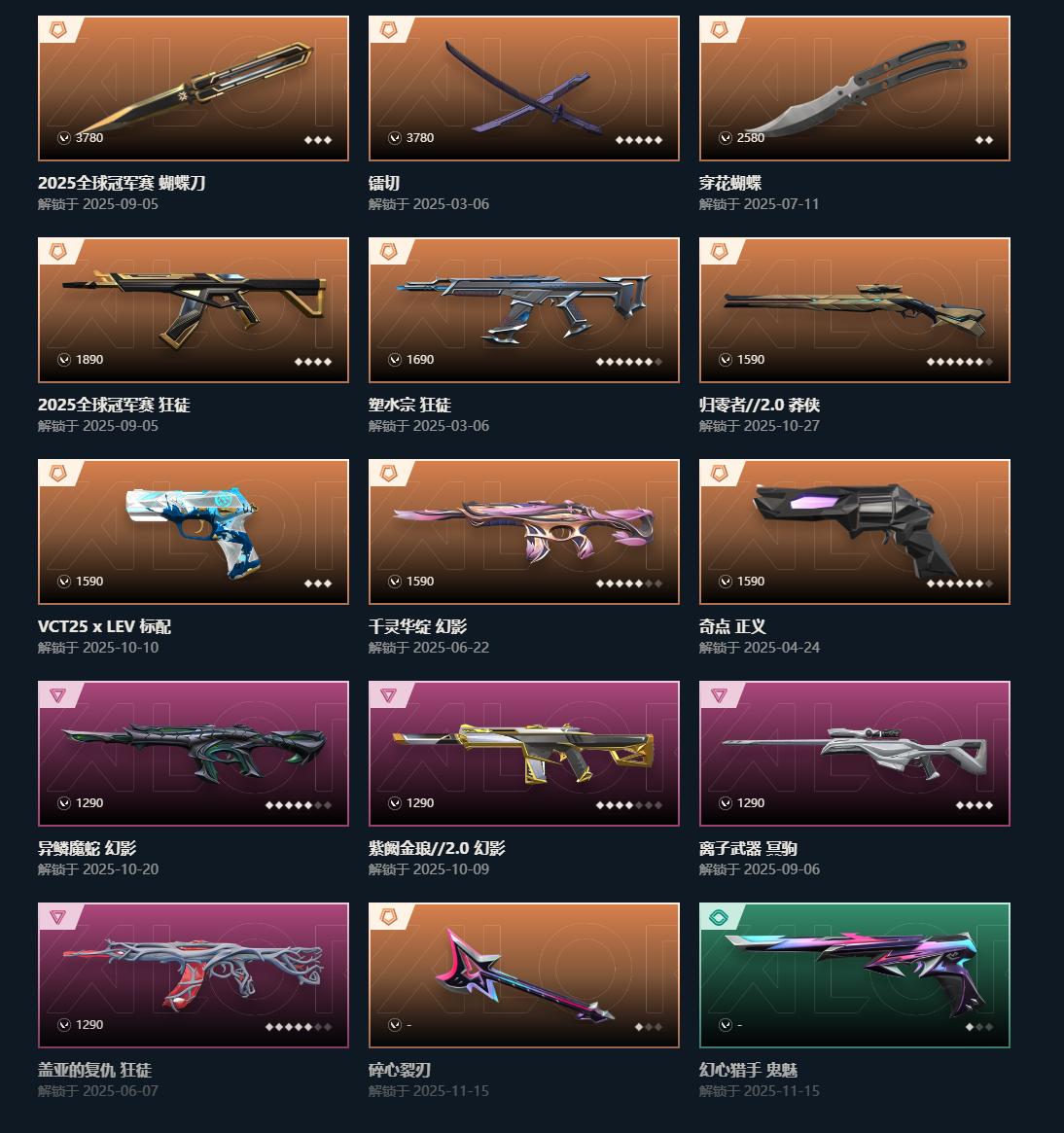
Task: Click the VP currency icon on 奇点 正义 card
Action: click(725, 582)
